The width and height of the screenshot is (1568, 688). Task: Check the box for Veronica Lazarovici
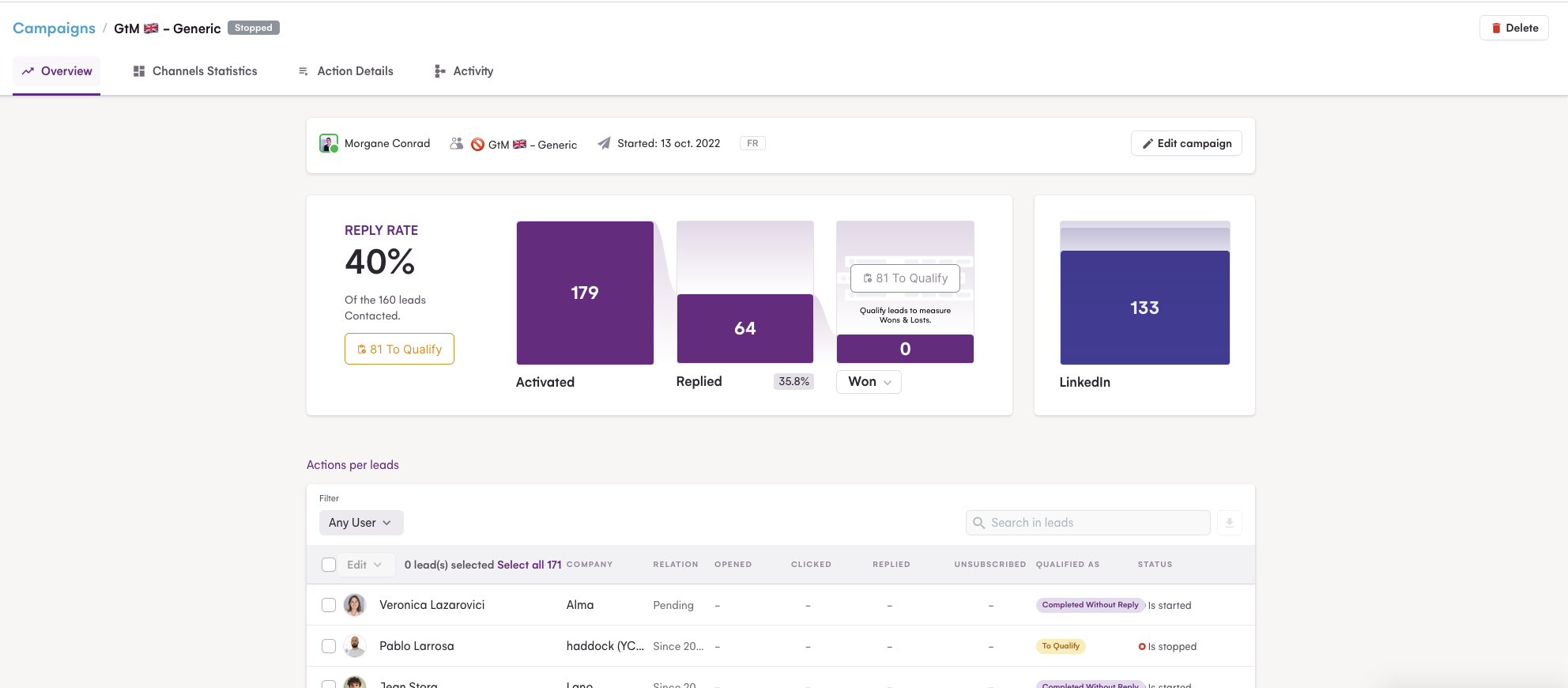coord(329,605)
